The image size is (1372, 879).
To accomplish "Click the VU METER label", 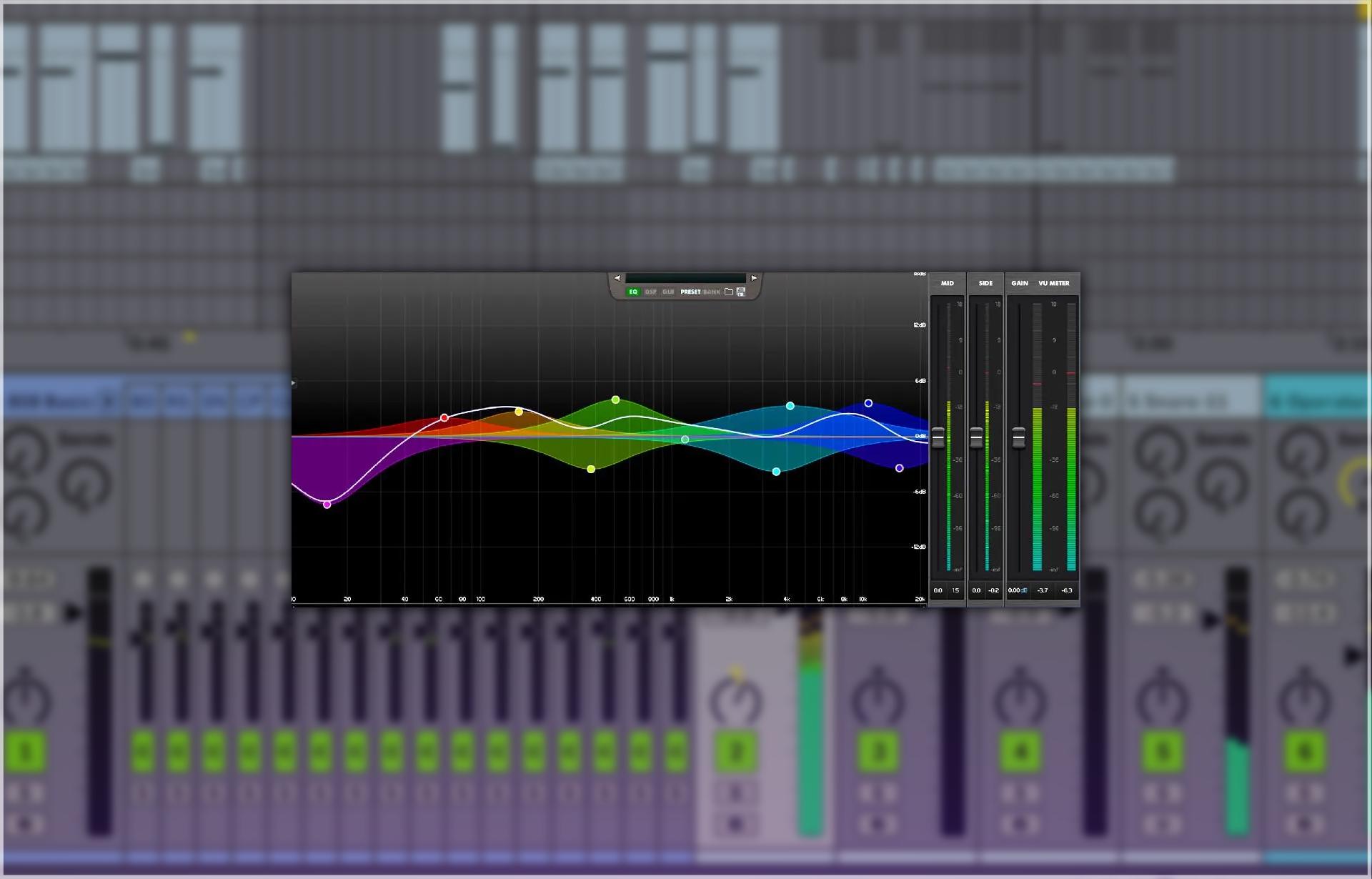I will click(1054, 283).
